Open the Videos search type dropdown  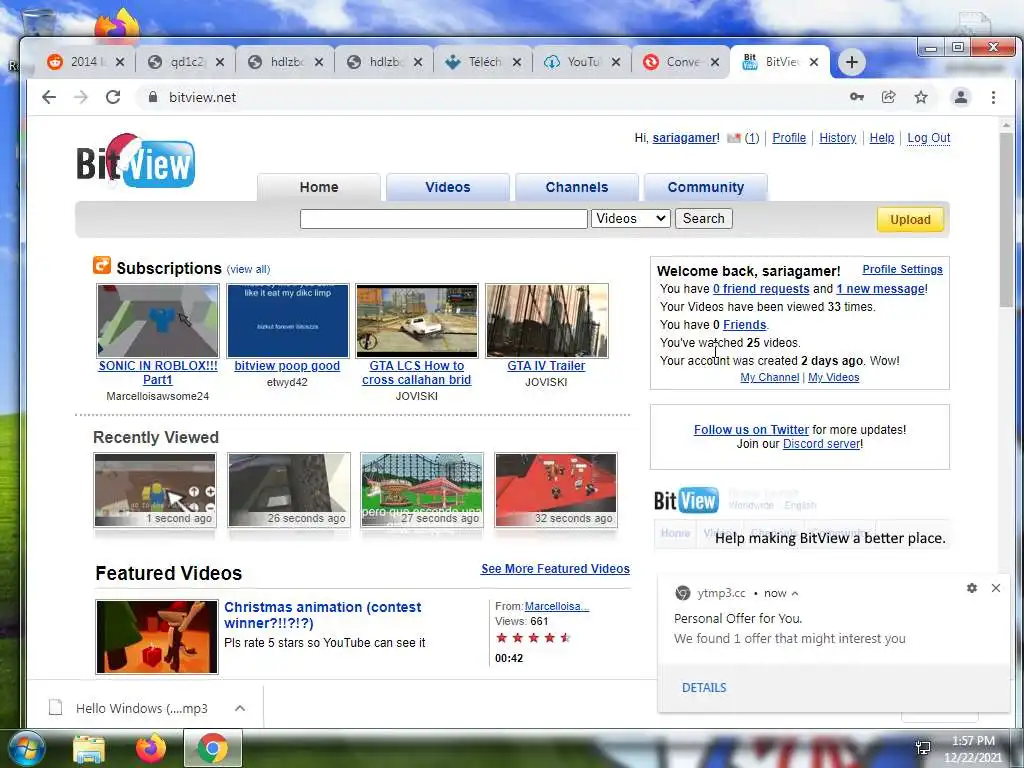[x=631, y=218]
